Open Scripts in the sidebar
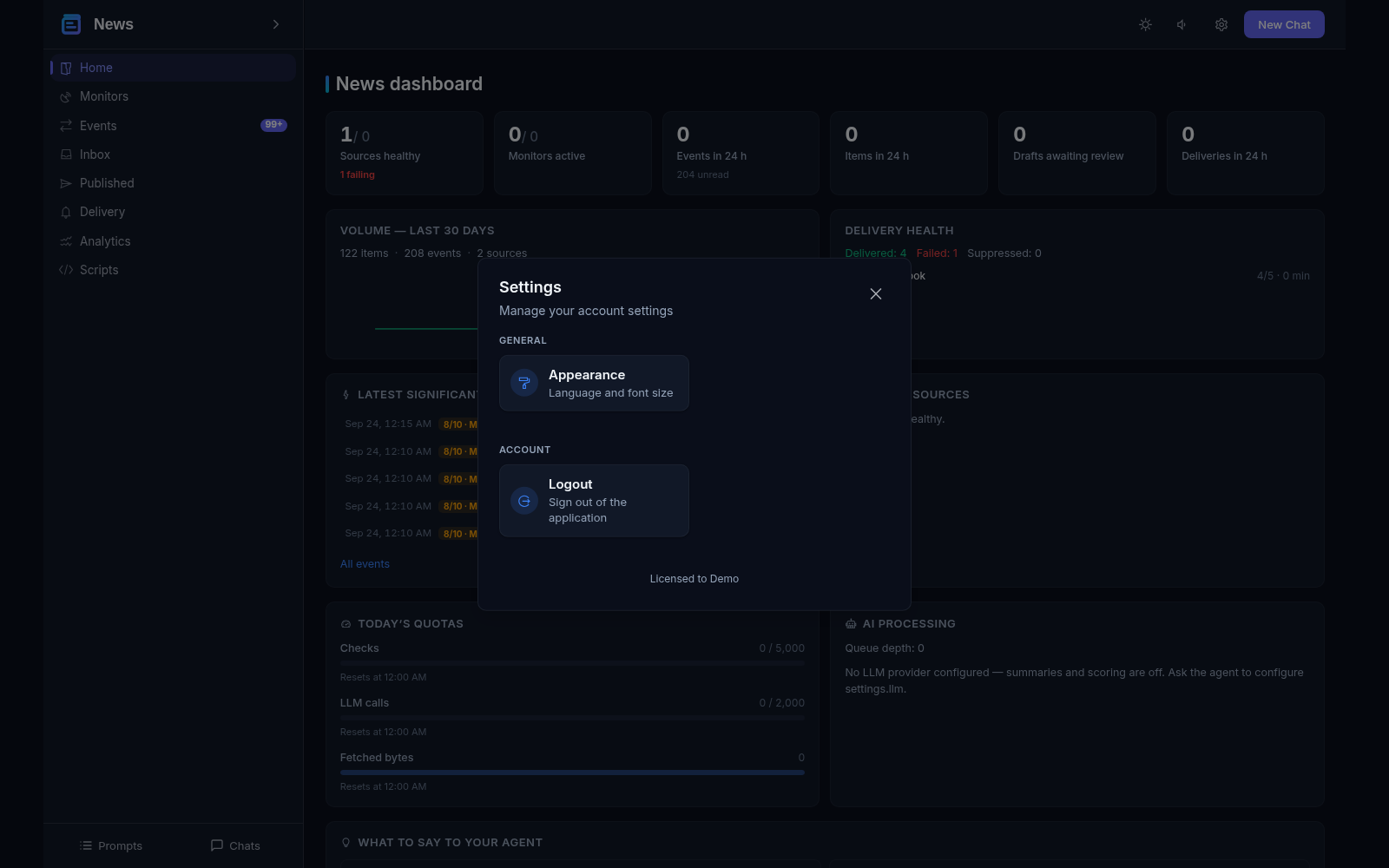The width and height of the screenshot is (1389, 868). point(174,270)
